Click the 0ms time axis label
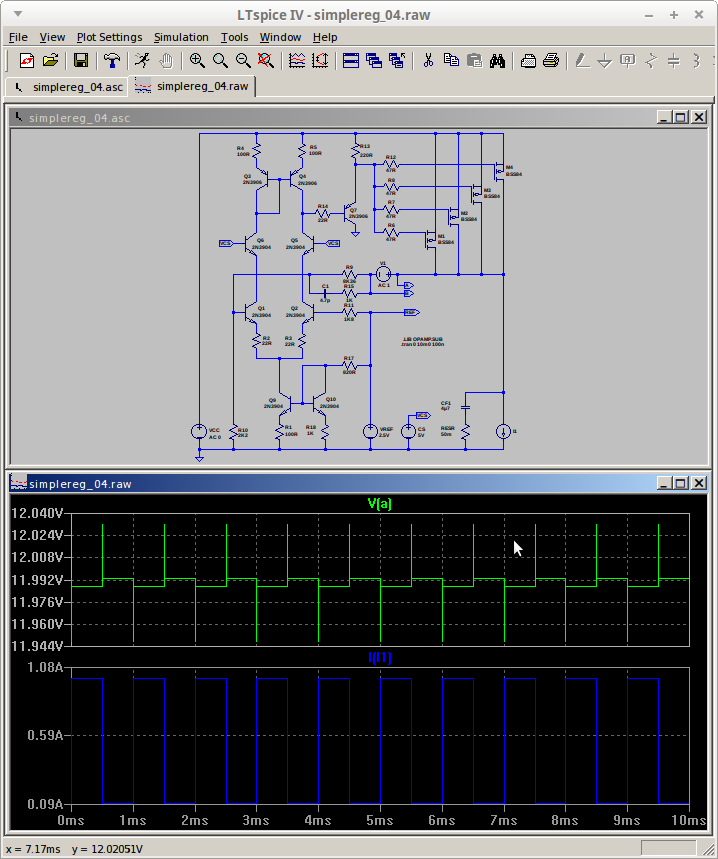718x859 pixels. point(71,820)
